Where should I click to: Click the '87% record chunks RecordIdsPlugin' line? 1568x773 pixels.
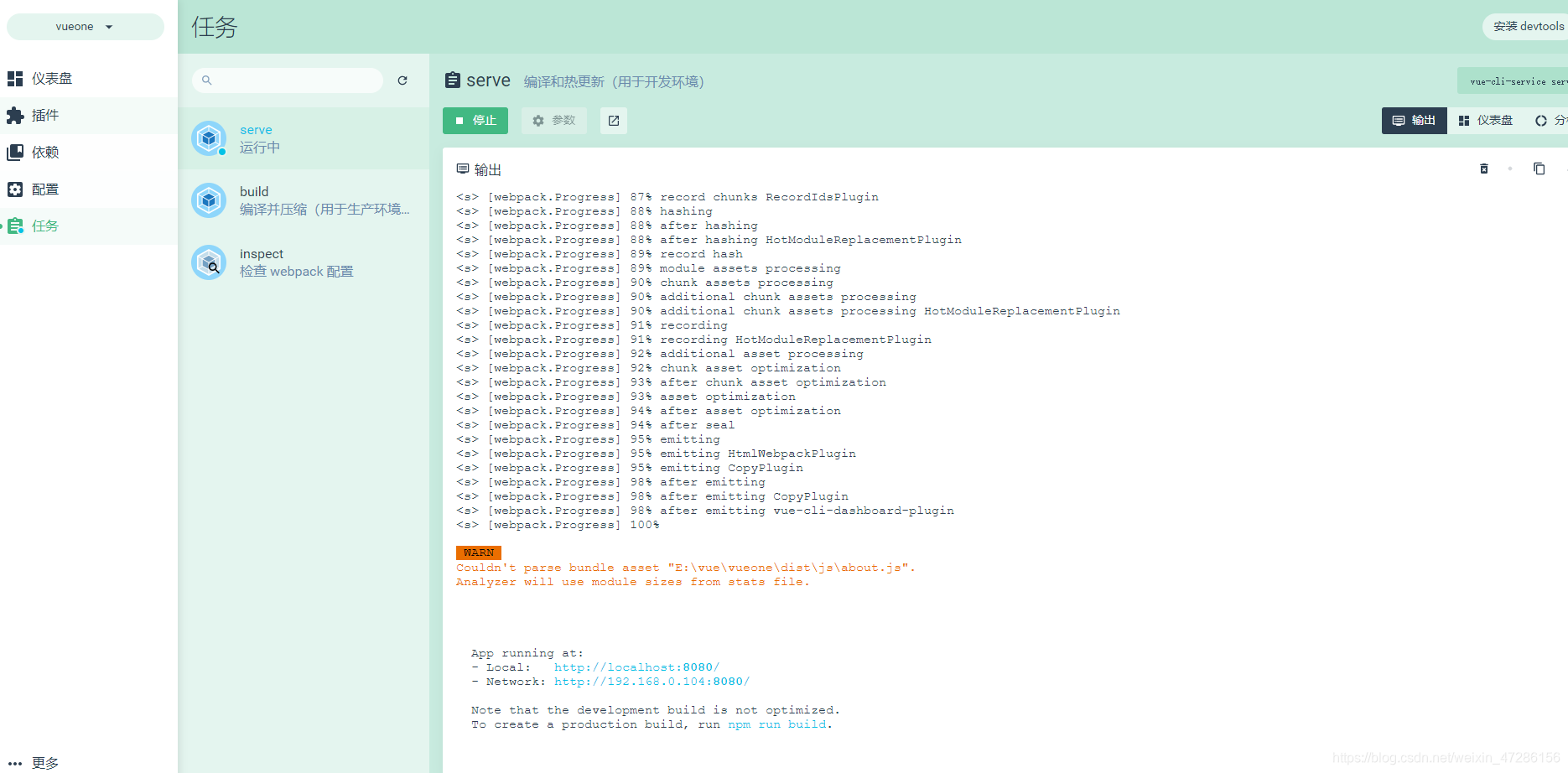[x=667, y=197]
